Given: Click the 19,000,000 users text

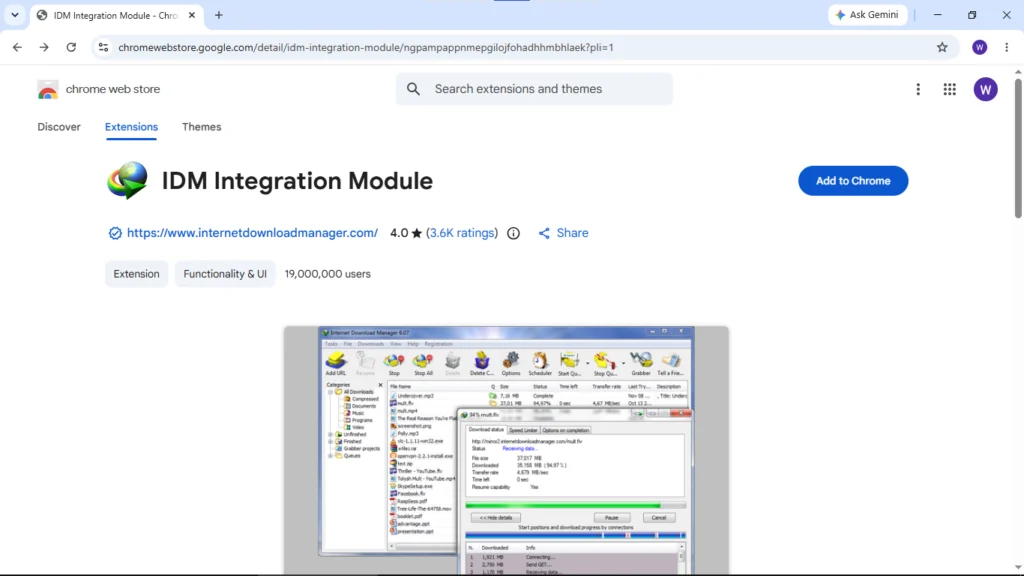Looking at the screenshot, I should 327,274.
